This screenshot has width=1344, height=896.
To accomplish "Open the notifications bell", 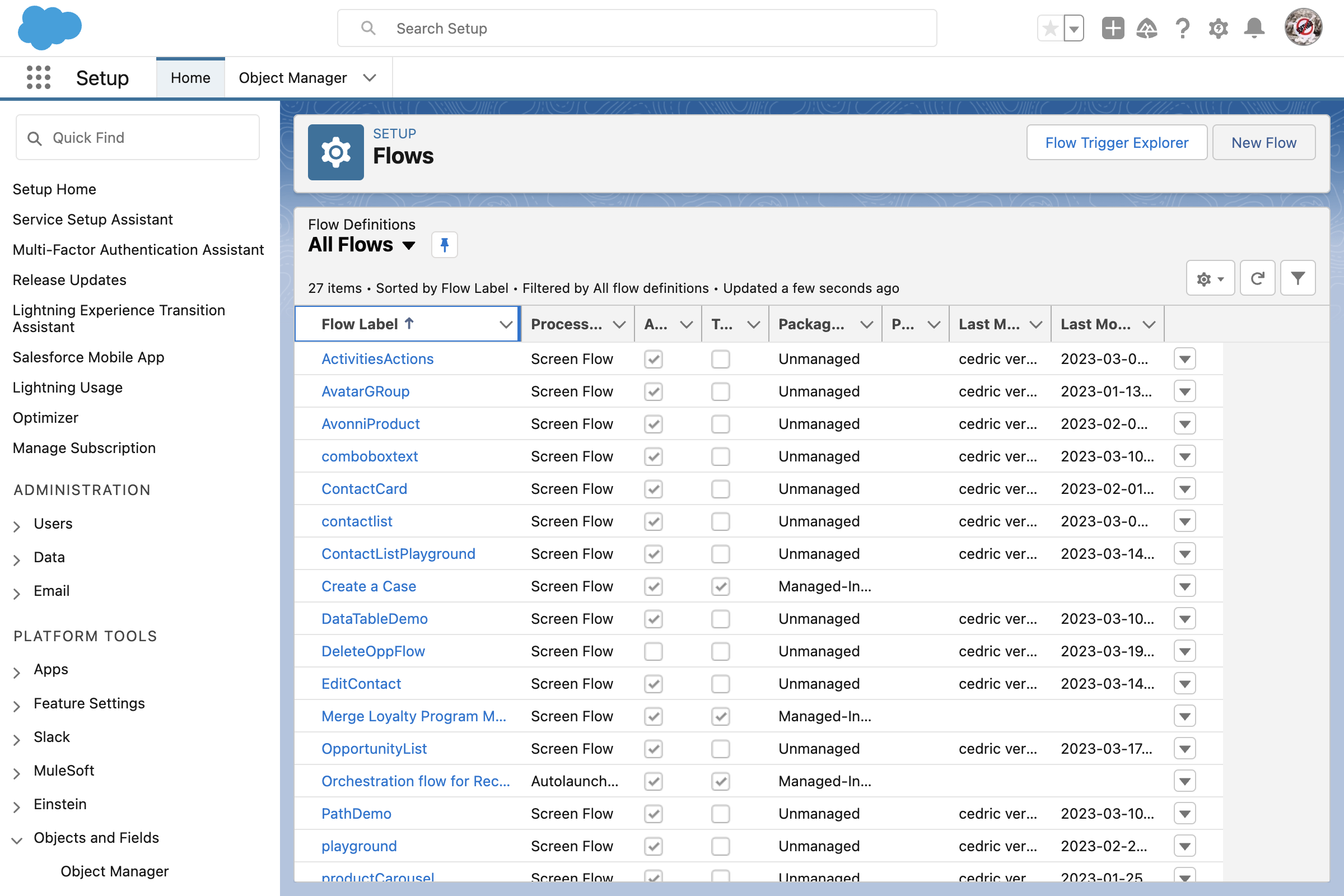I will [1254, 28].
